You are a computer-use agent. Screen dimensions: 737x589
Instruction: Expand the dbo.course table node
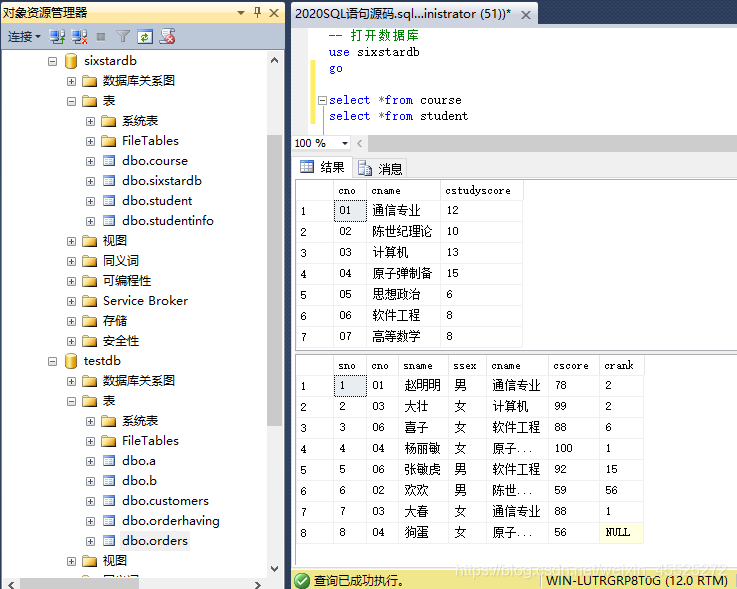(90, 161)
